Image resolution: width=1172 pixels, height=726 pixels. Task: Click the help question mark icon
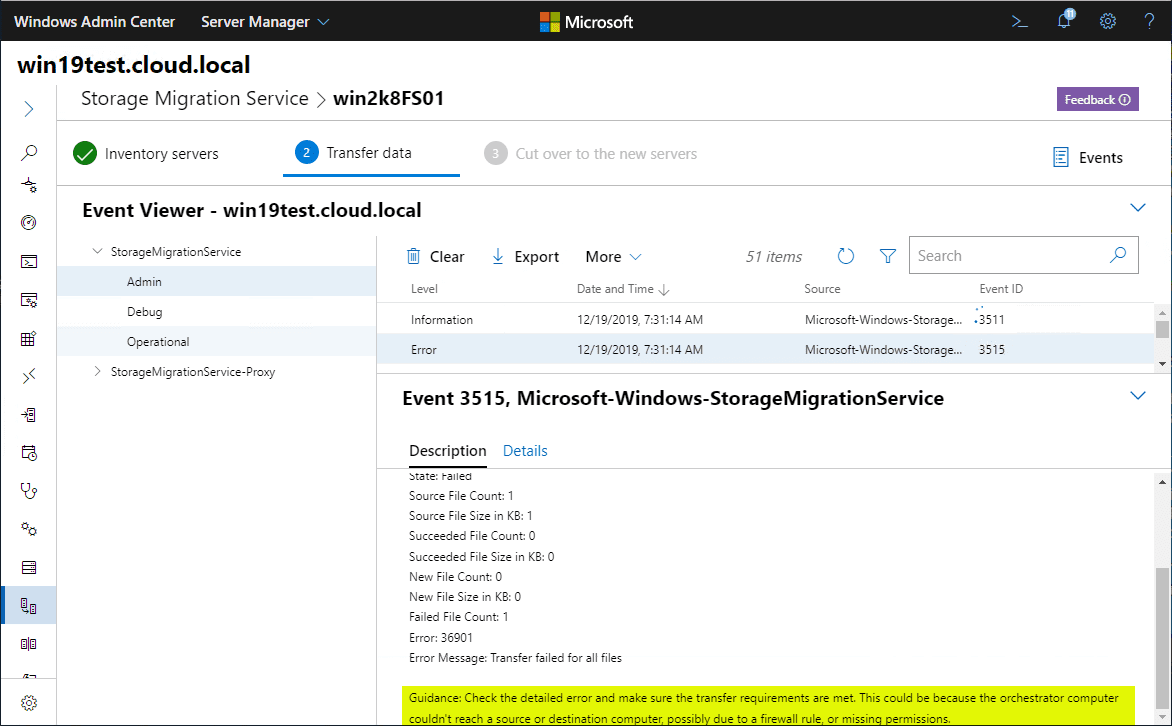tap(1149, 21)
